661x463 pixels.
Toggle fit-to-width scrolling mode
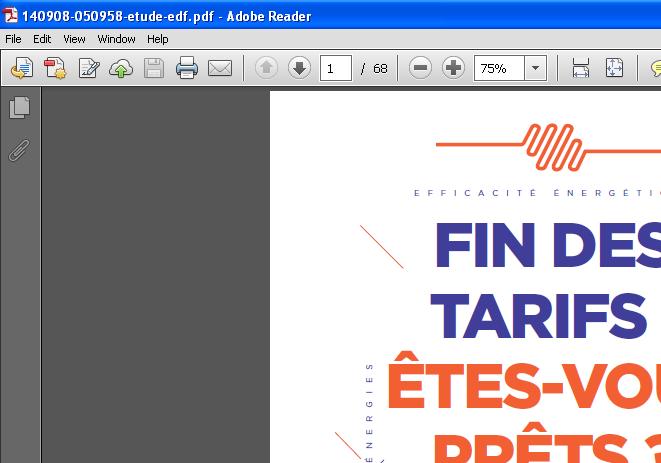(x=580, y=68)
